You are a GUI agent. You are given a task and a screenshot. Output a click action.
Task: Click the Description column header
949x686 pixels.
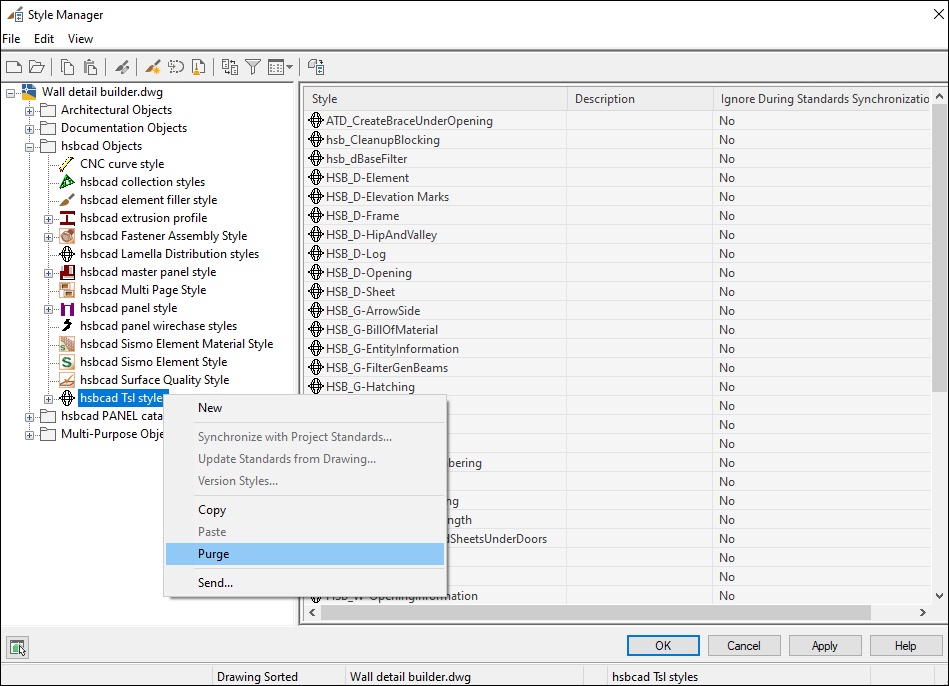640,99
